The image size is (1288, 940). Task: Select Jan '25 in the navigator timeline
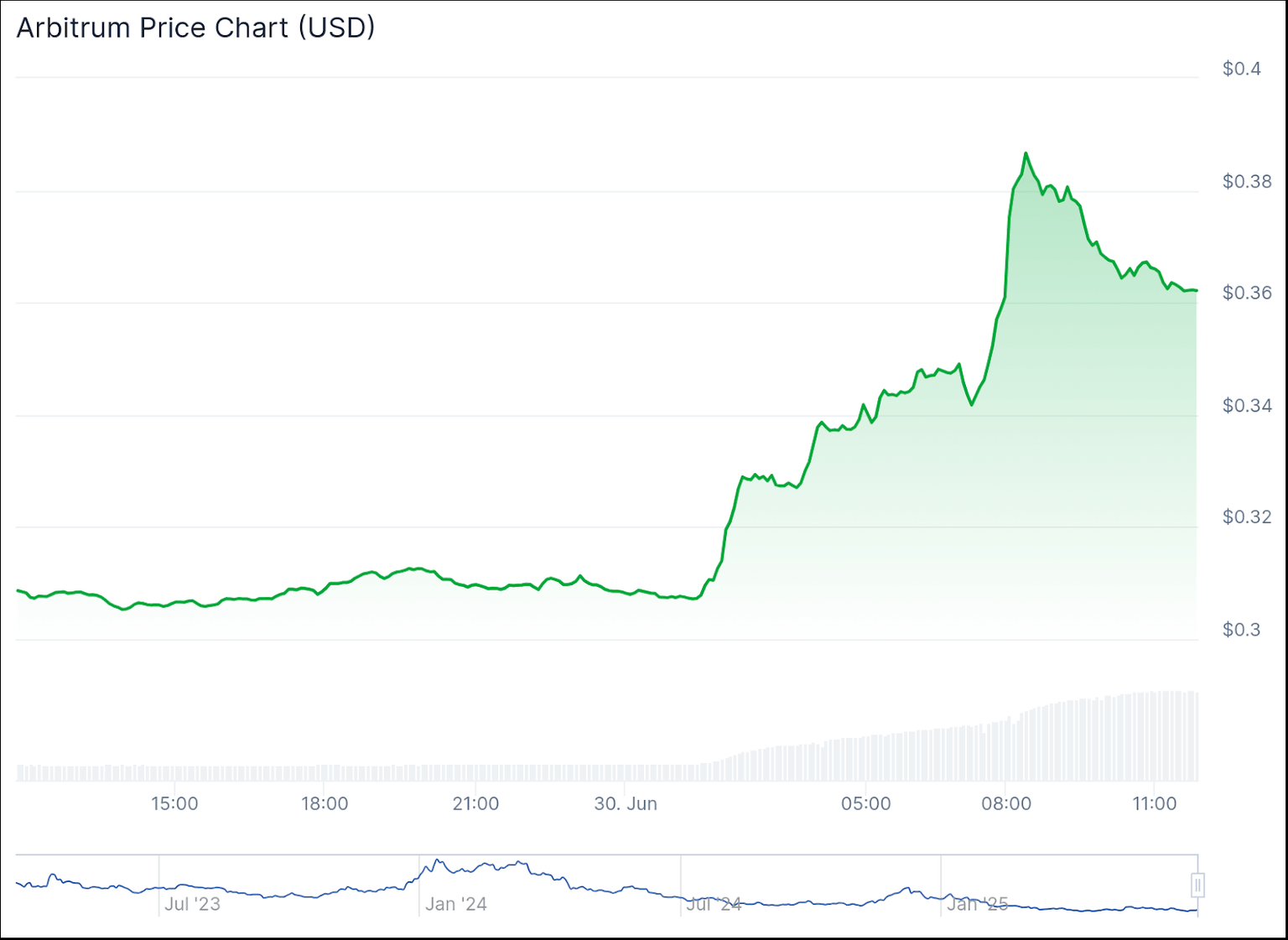[x=977, y=904]
